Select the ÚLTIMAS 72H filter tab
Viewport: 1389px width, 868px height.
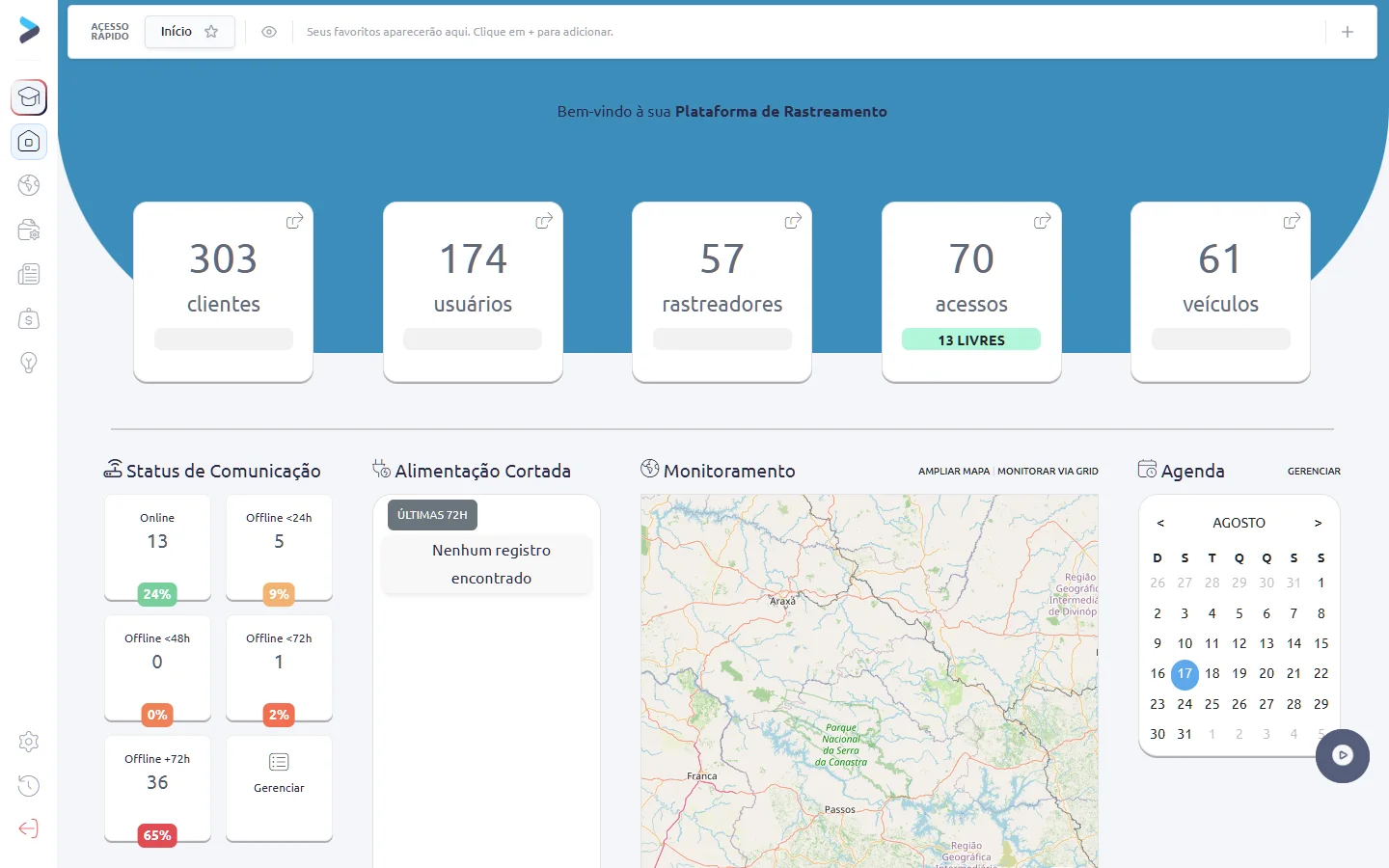coord(432,515)
